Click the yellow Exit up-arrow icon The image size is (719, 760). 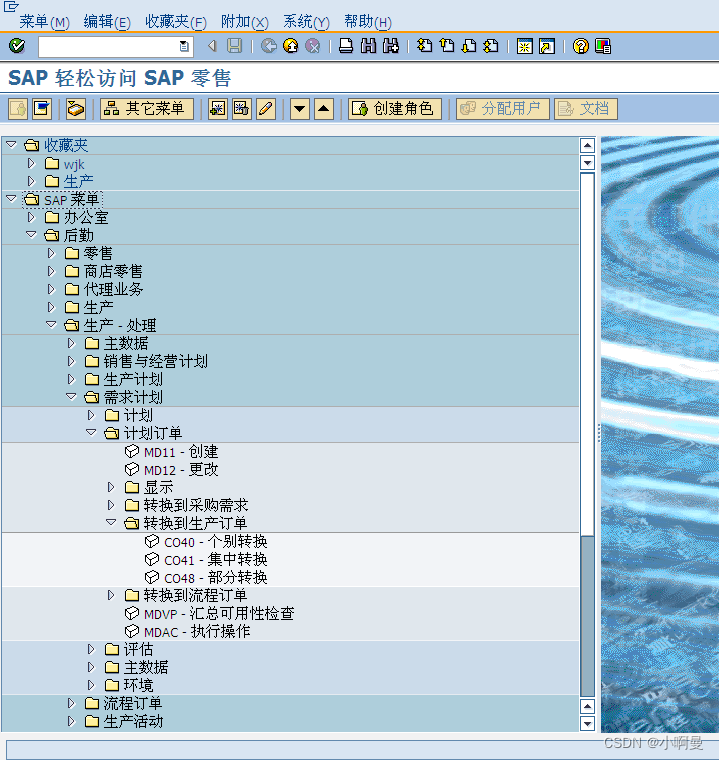tap(291, 46)
